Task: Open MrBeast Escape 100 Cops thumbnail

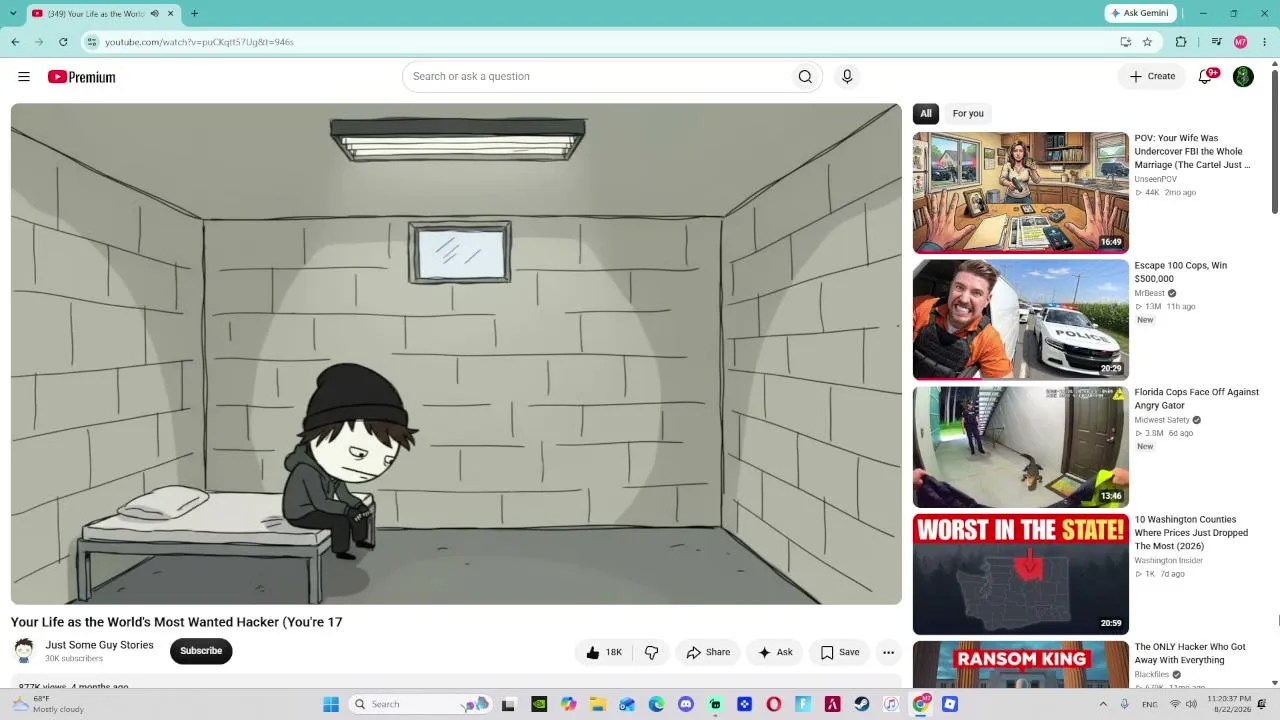Action: point(1021,320)
